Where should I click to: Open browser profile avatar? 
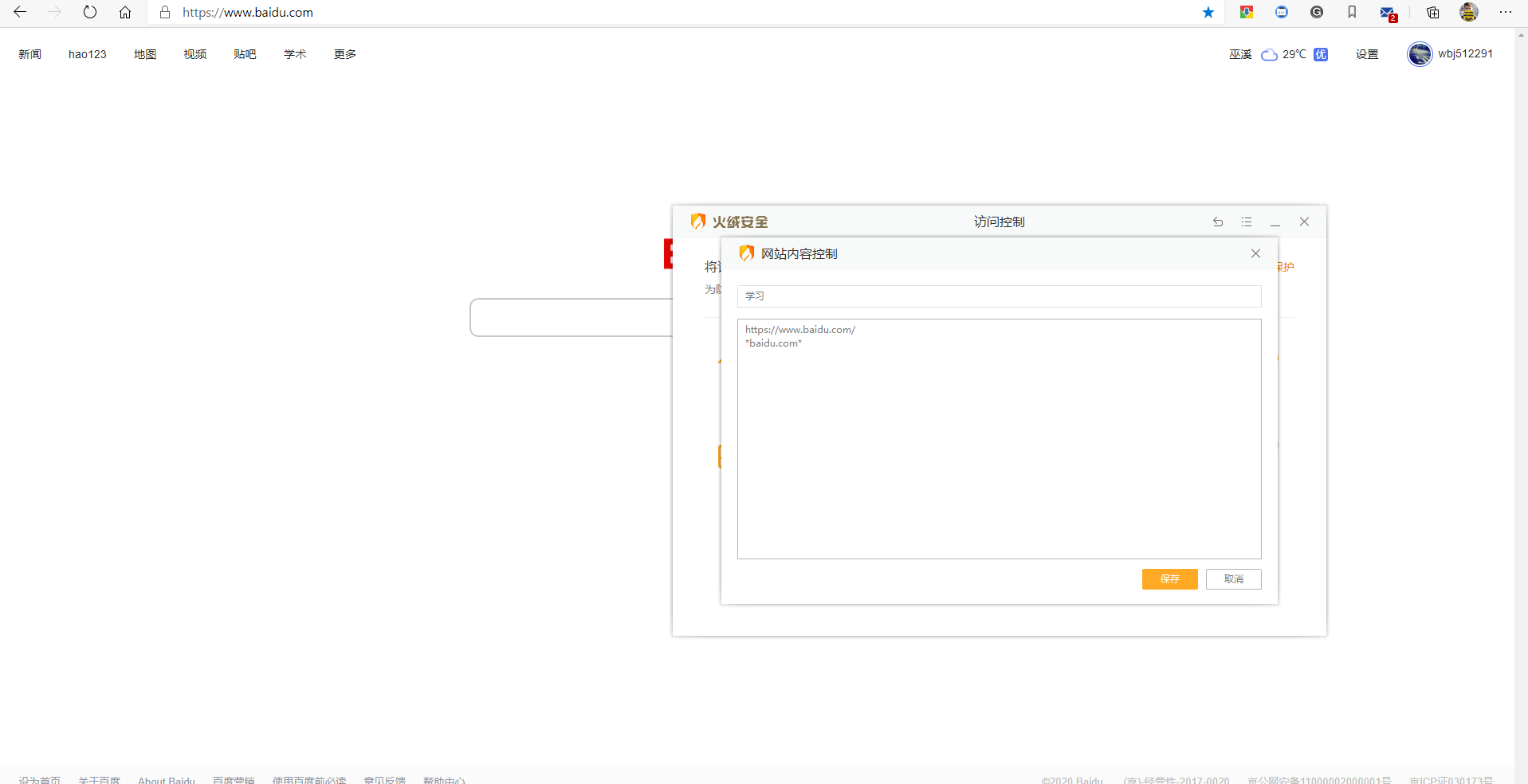[1469, 12]
